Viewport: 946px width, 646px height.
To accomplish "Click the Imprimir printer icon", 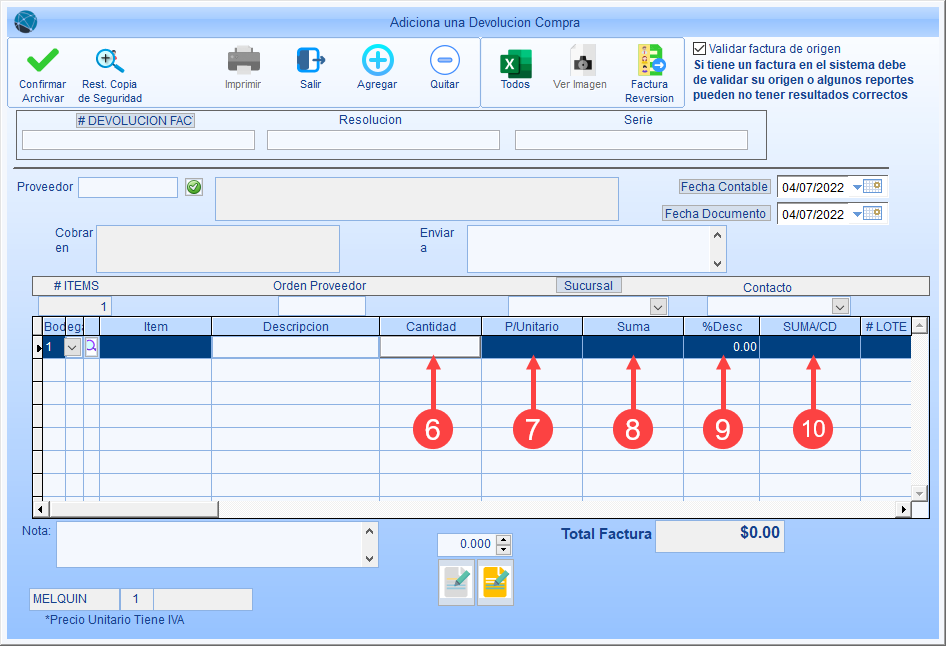I will (x=244, y=60).
